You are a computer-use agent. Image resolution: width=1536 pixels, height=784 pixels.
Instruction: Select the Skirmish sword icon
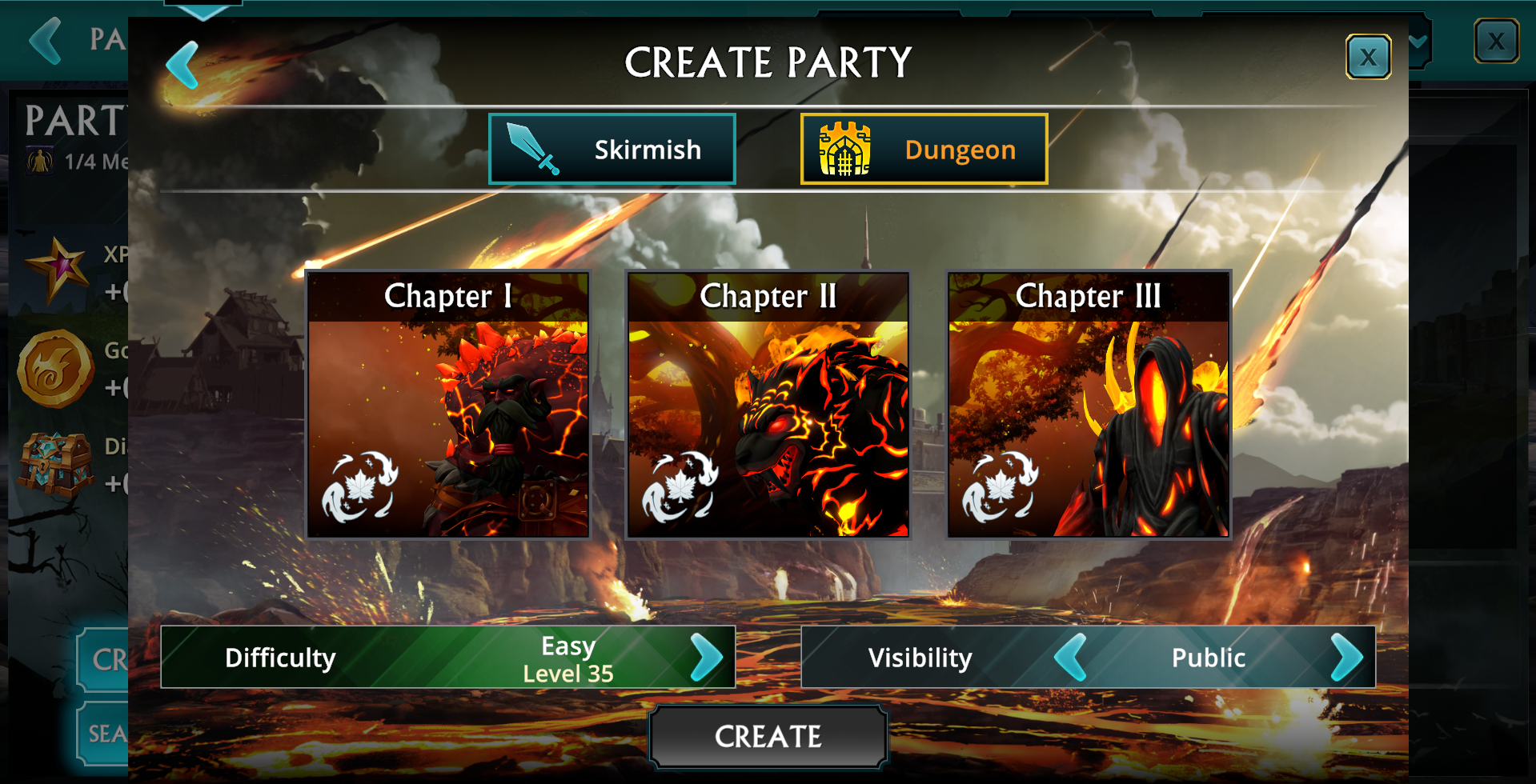(x=532, y=149)
